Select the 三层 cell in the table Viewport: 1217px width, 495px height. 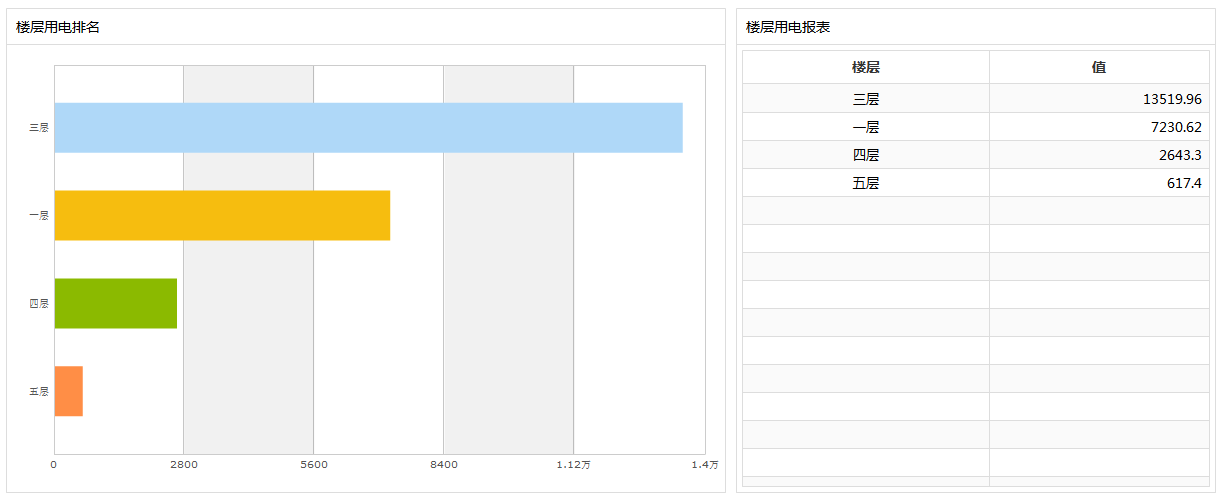(x=866, y=99)
